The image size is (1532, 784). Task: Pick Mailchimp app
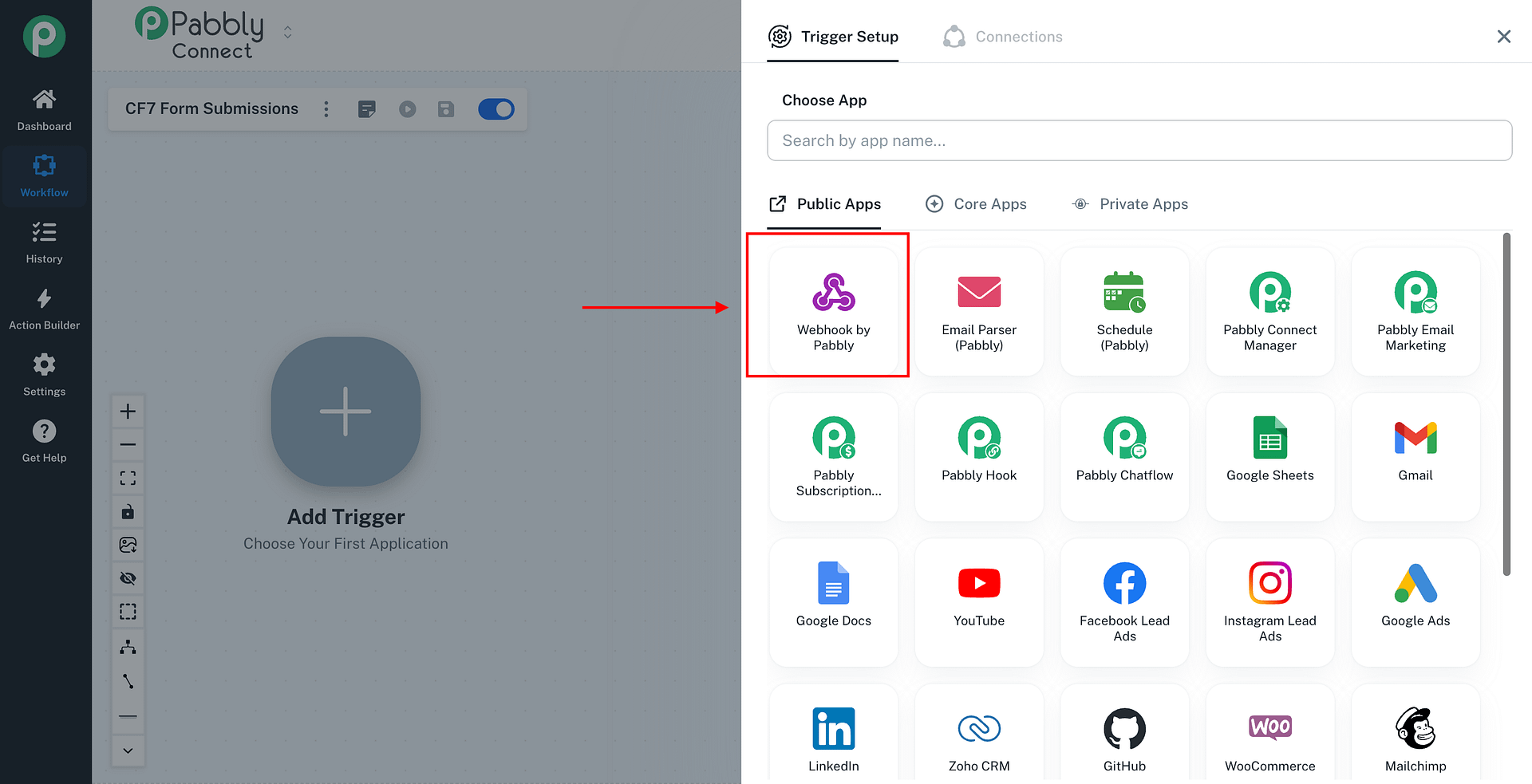click(1416, 734)
